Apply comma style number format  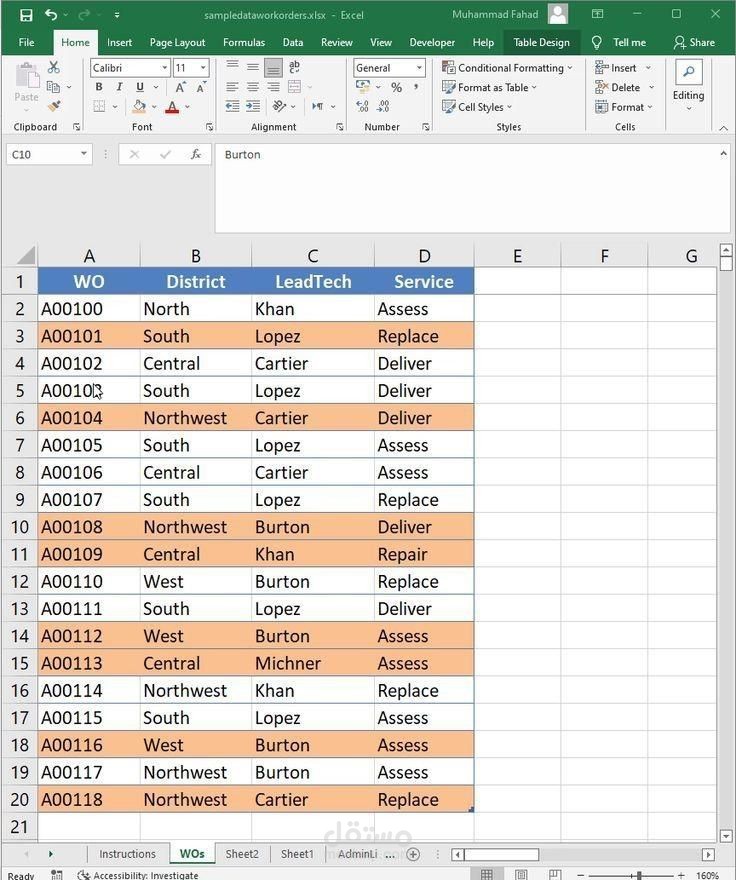pyautogui.click(x=416, y=88)
